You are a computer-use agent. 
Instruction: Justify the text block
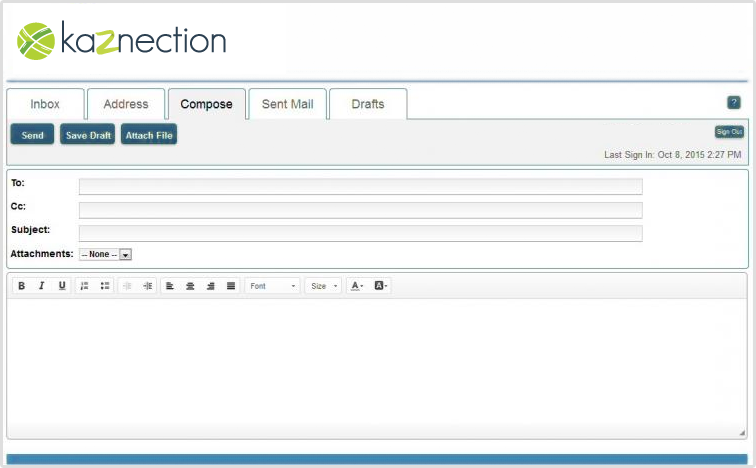point(231,286)
